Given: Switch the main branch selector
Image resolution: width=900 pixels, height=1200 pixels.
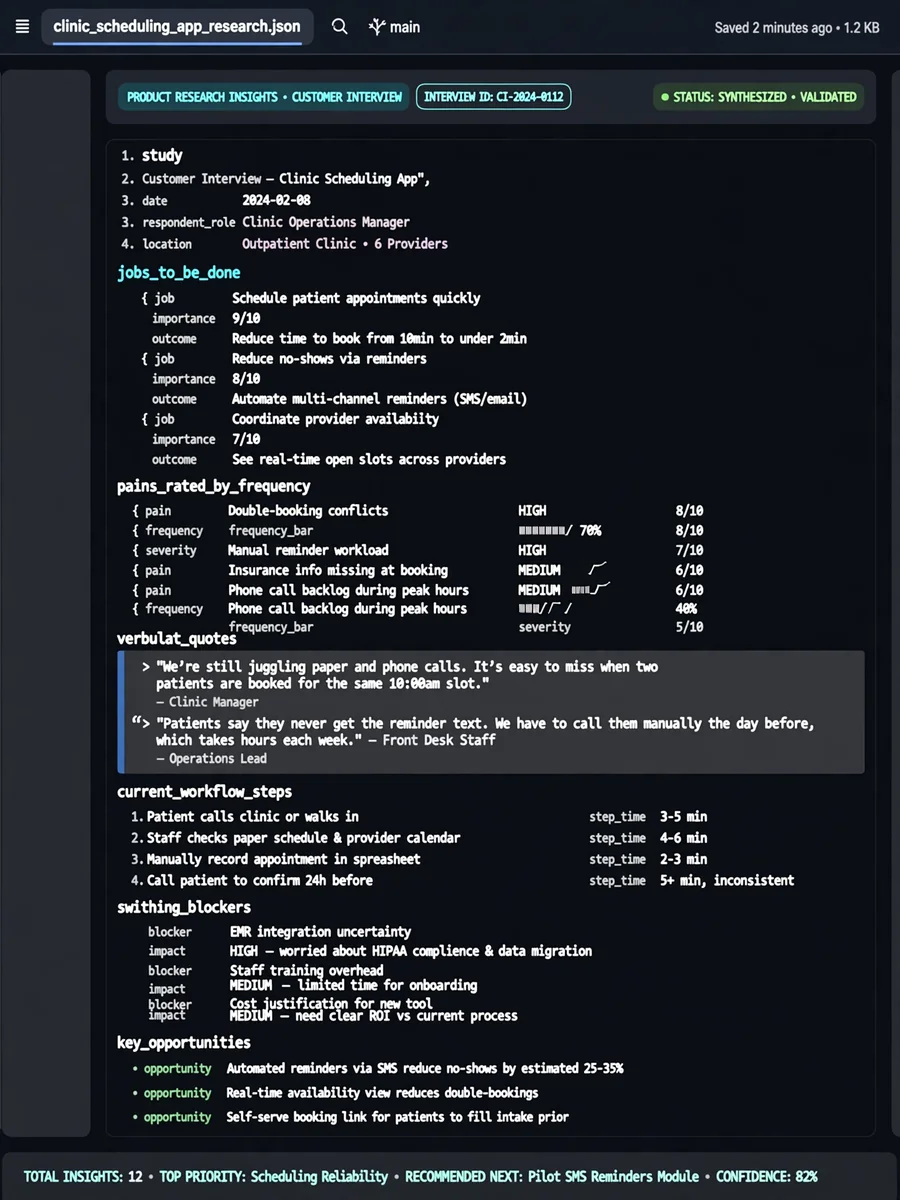Looking at the screenshot, I should coord(394,27).
